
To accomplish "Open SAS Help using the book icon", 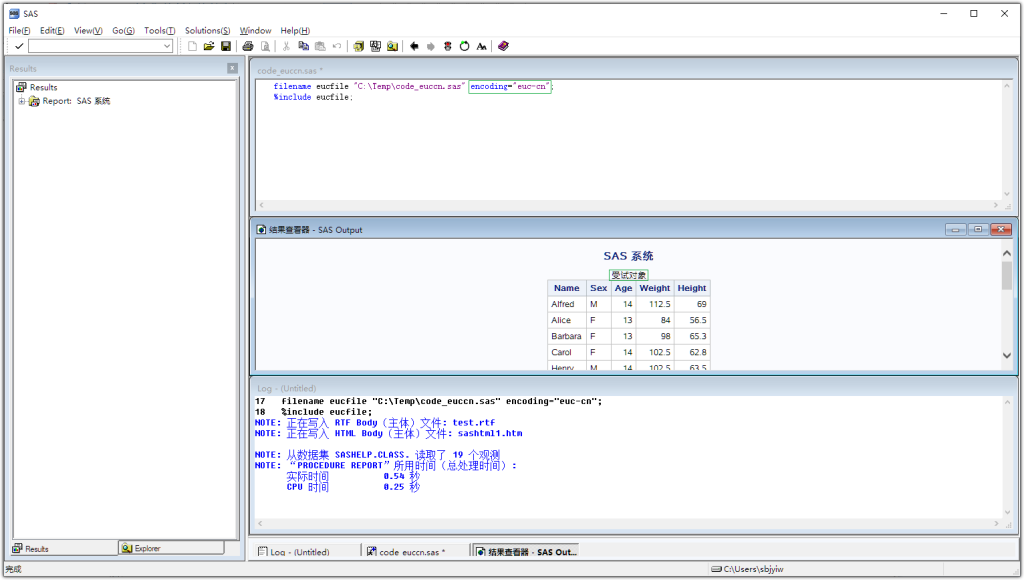I will pos(502,45).
